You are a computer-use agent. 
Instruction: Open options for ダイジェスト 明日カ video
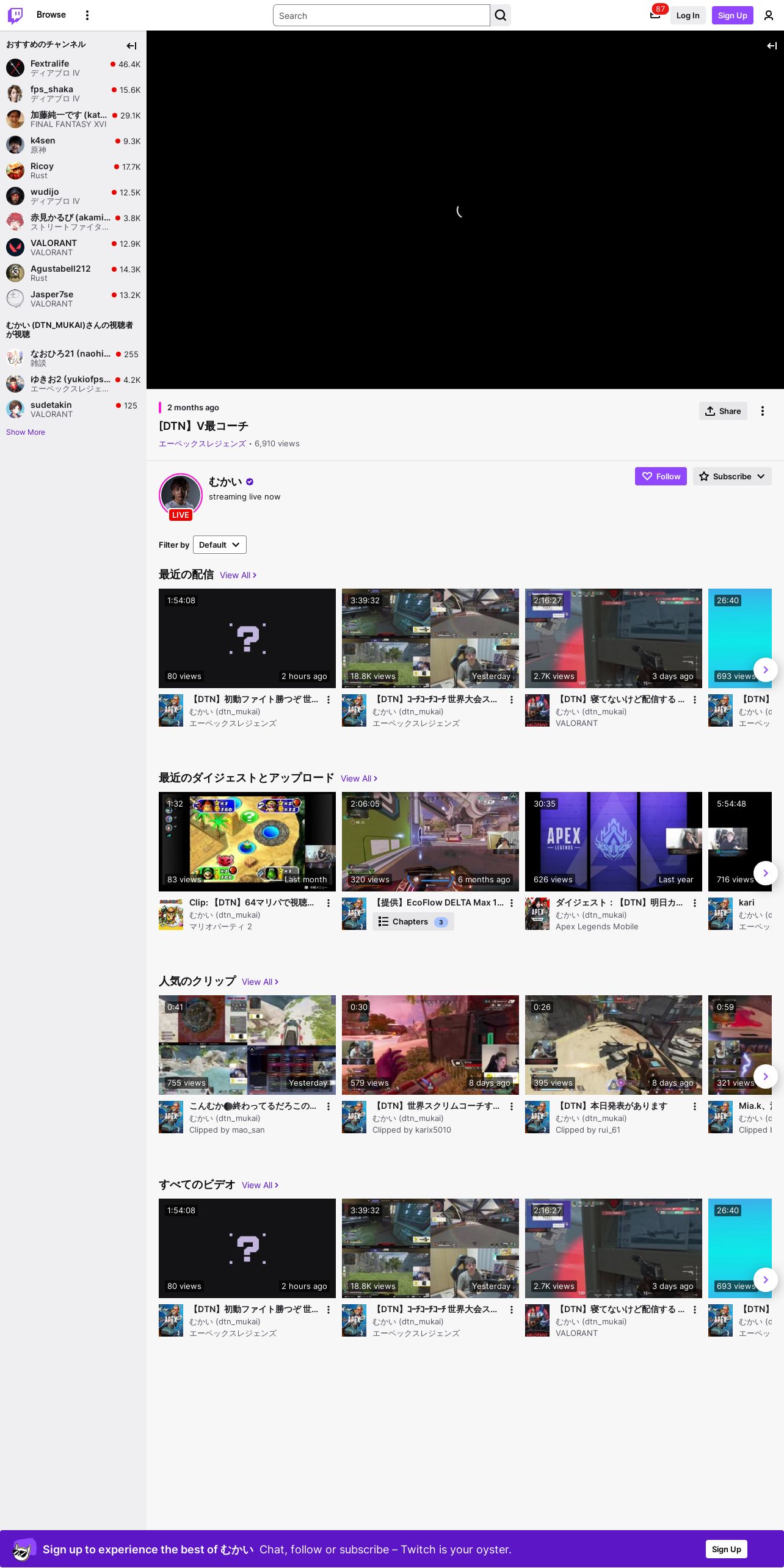pos(695,903)
